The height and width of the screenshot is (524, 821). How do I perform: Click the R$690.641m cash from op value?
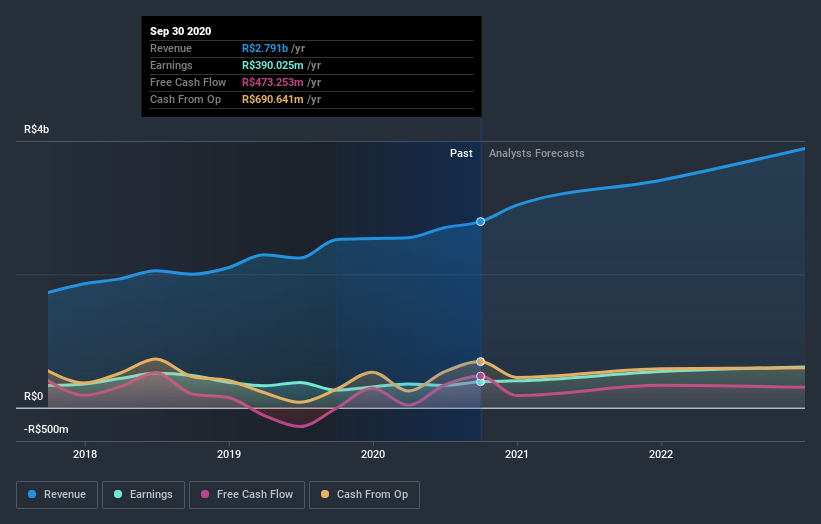pyautogui.click(x=273, y=99)
